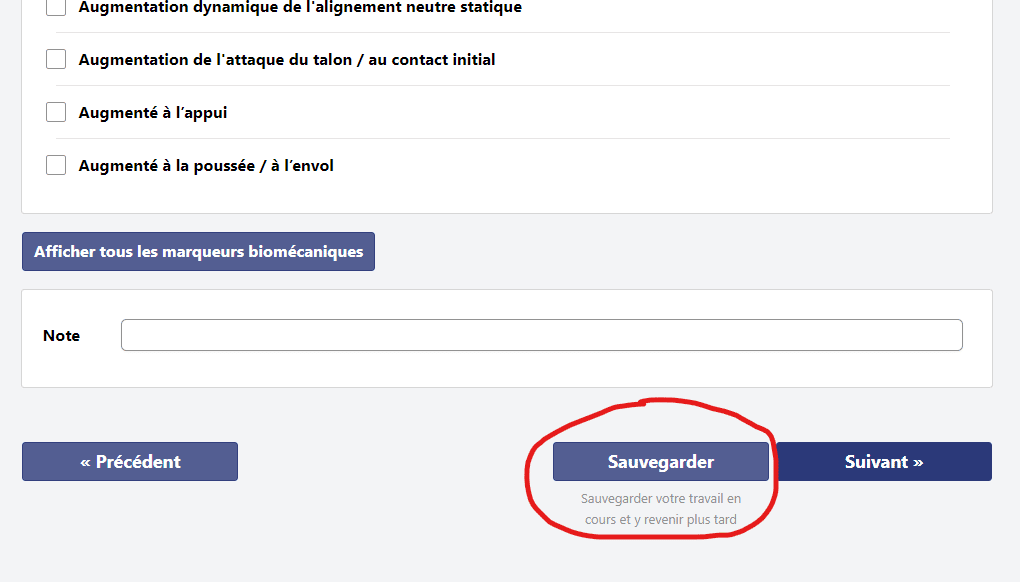Go back with the 'Précédent' button

tap(130, 462)
